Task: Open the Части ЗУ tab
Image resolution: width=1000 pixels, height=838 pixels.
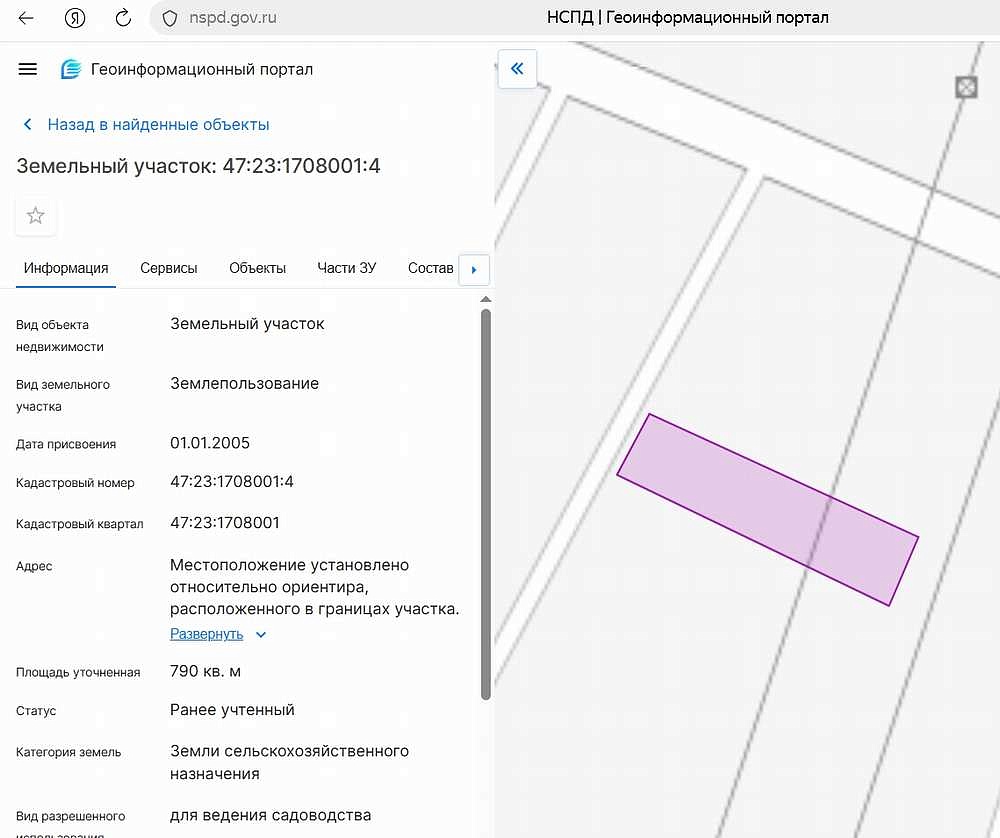Action: [346, 268]
